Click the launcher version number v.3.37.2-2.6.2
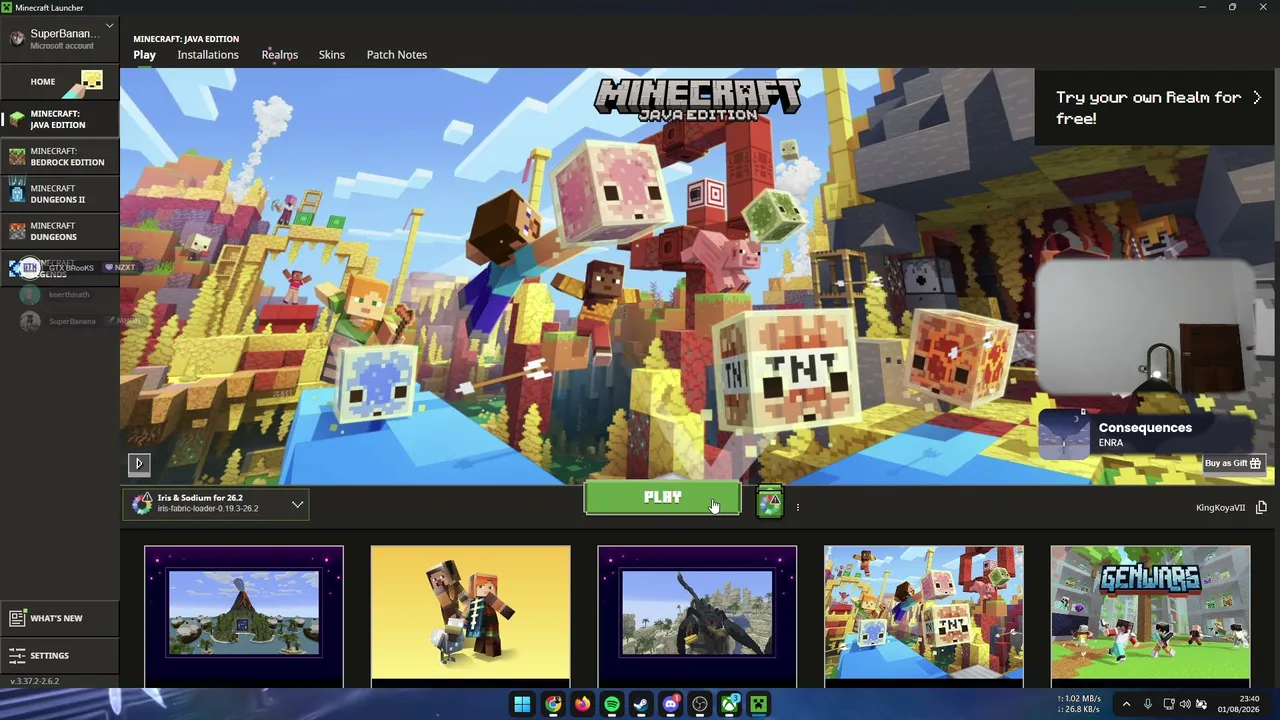The height and width of the screenshot is (720, 1280). coord(35,681)
